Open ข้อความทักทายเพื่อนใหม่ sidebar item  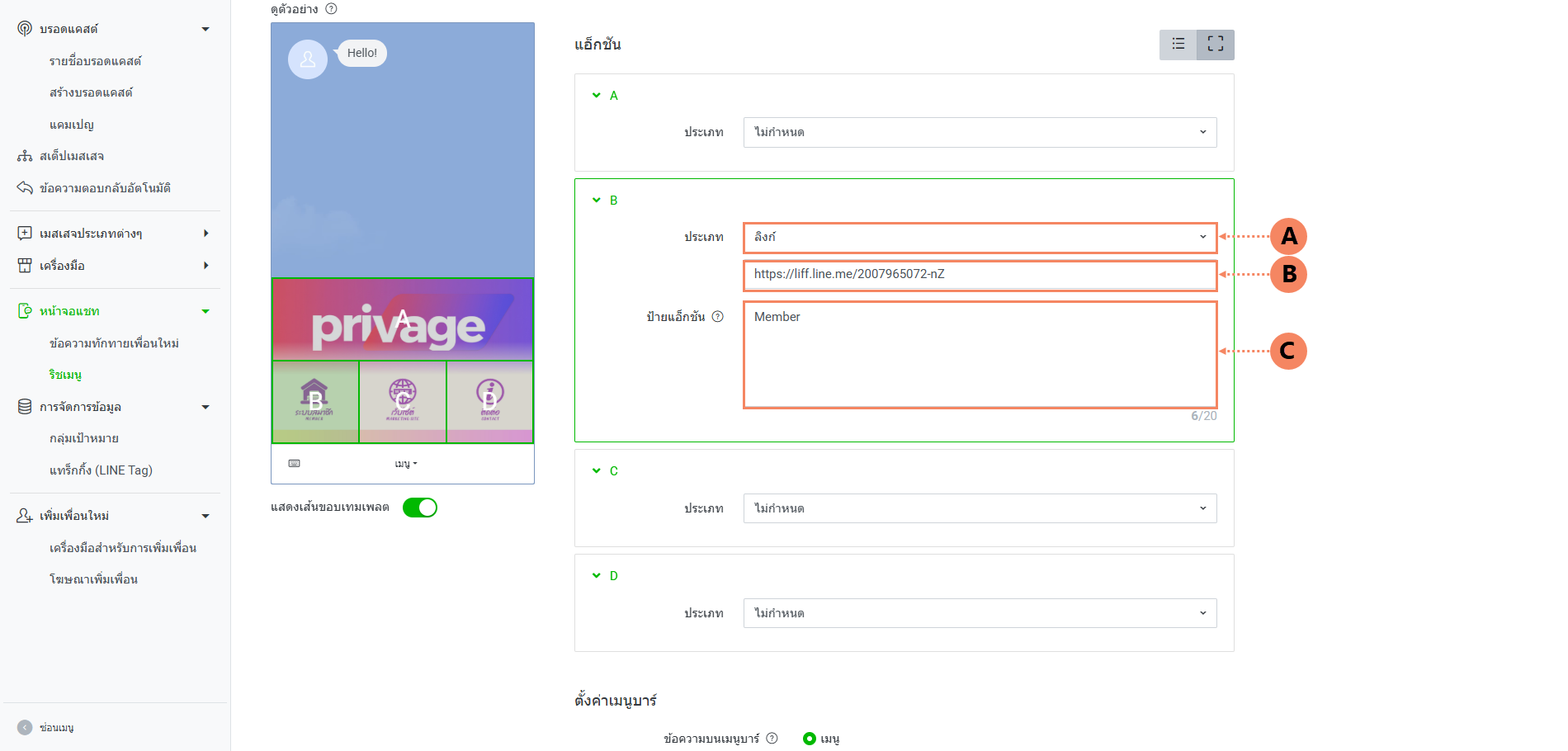[x=114, y=343]
